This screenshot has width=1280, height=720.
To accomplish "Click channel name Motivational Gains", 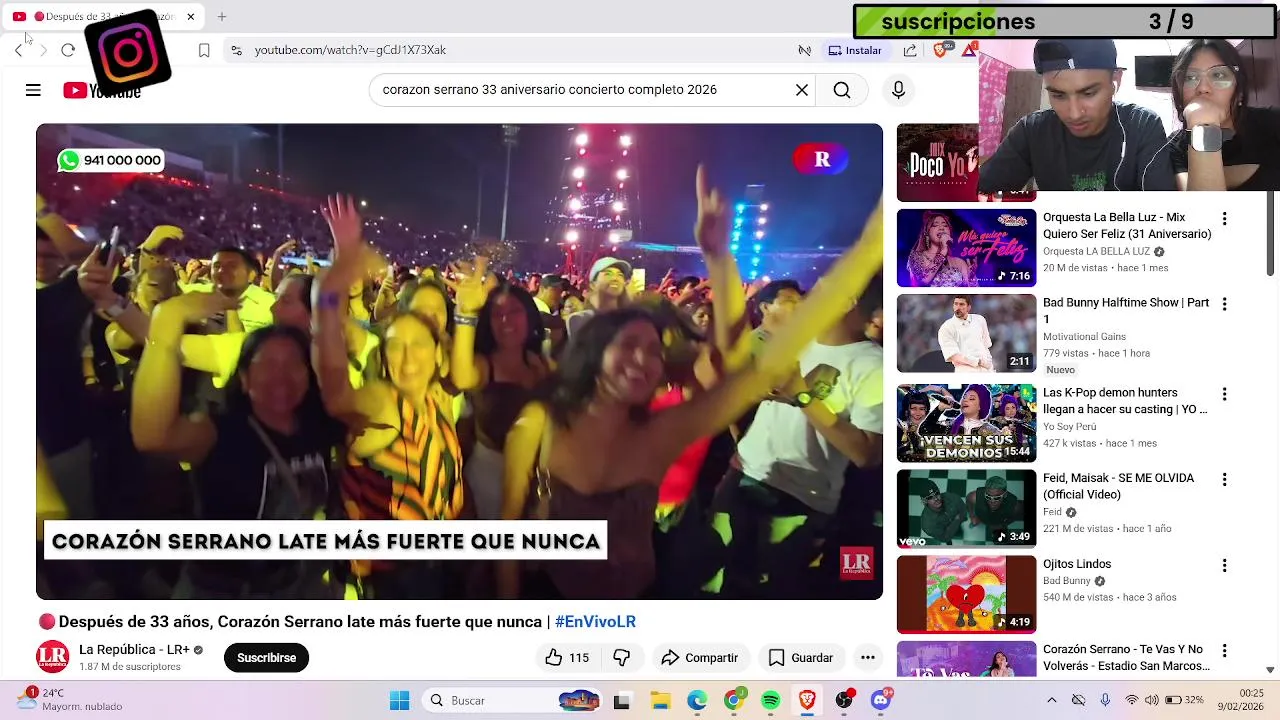I will (x=1084, y=337).
